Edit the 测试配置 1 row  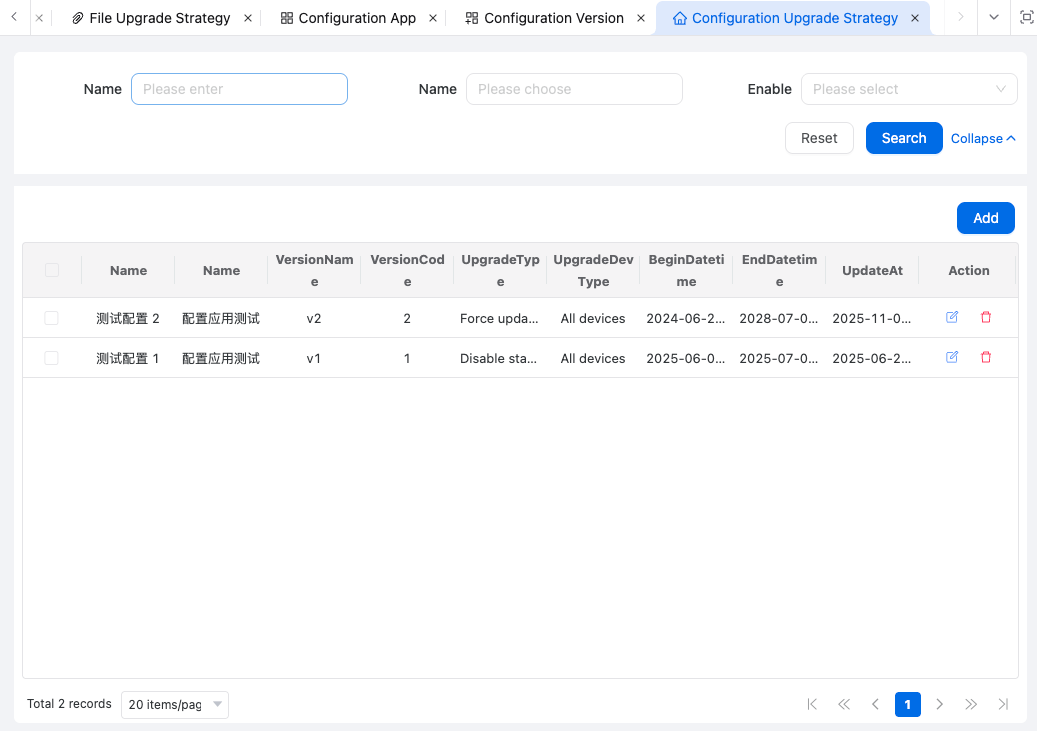952,357
